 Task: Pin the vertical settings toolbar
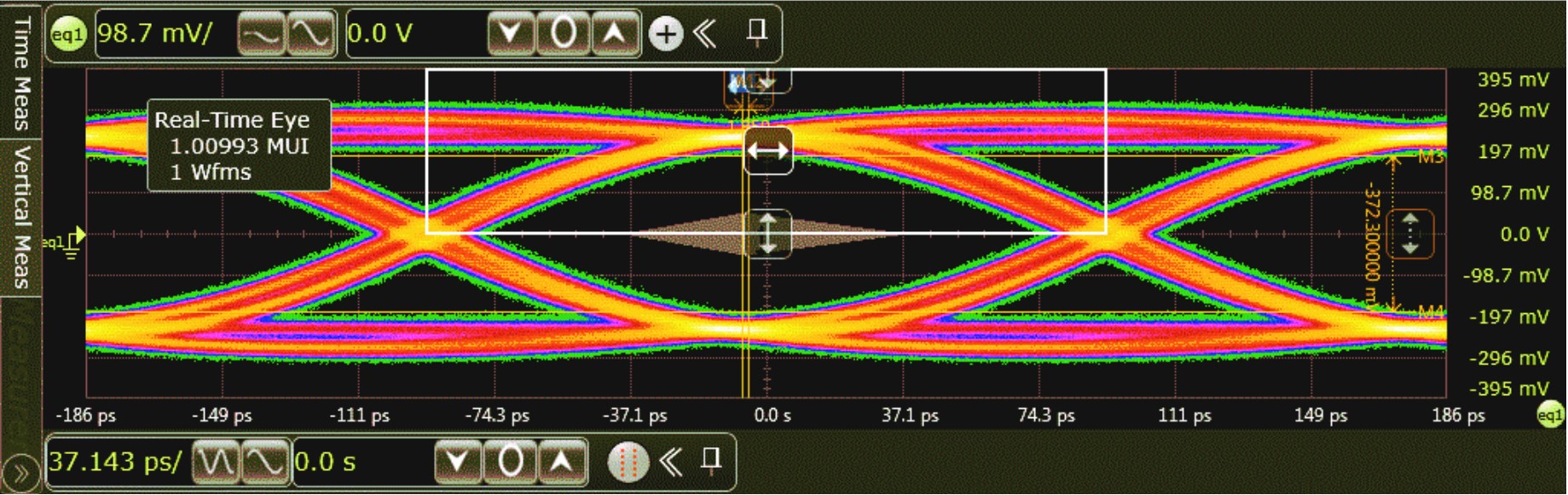click(x=755, y=32)
